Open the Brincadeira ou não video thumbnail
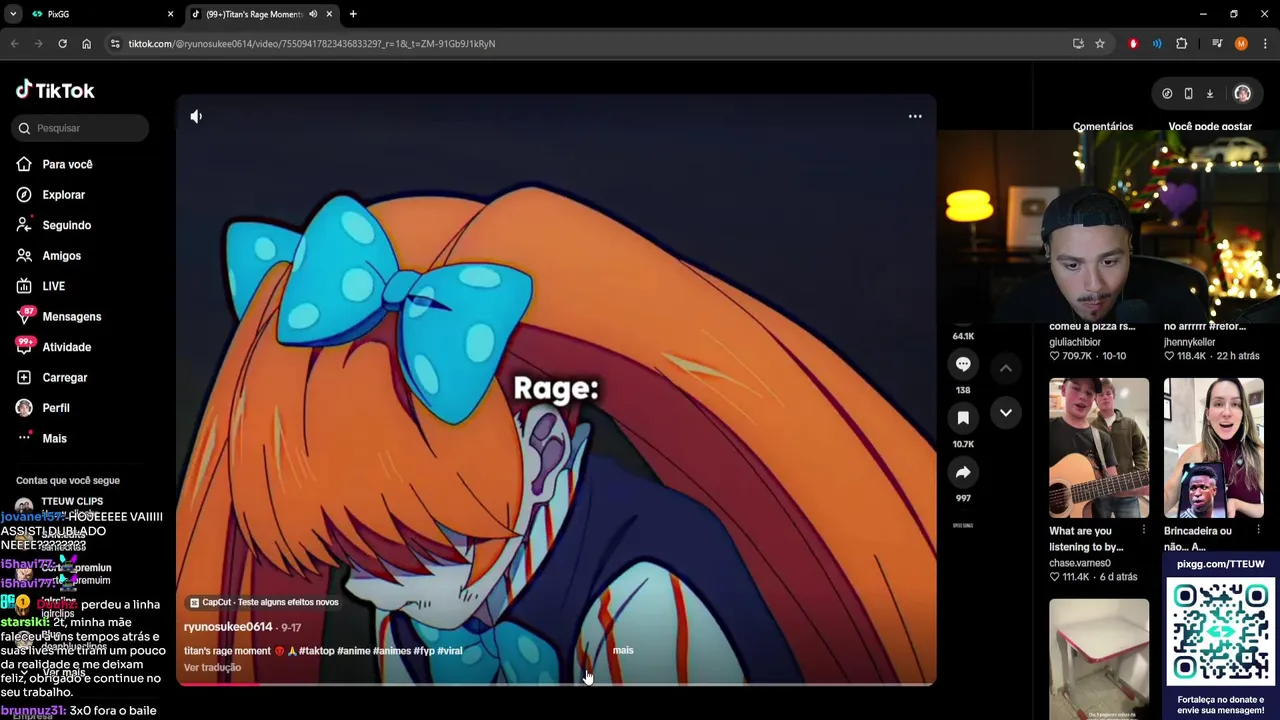The height and width of the screenshot is (720, 1280). pos(1214,448)
